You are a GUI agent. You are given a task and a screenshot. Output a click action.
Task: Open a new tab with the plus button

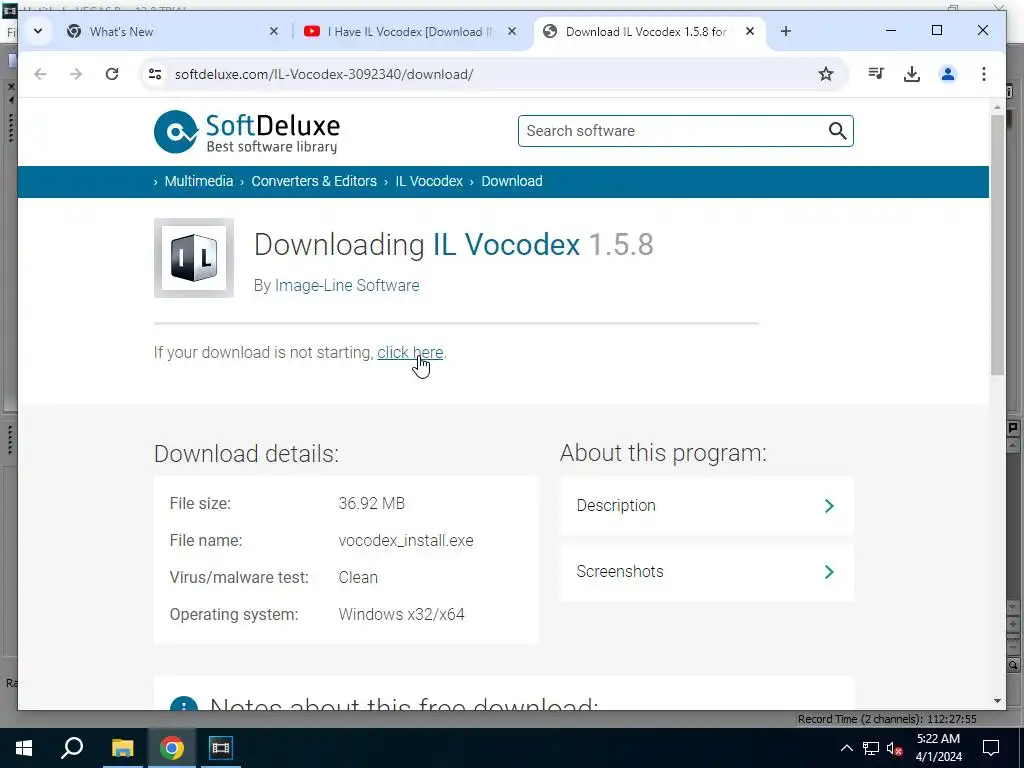(786, 31)
